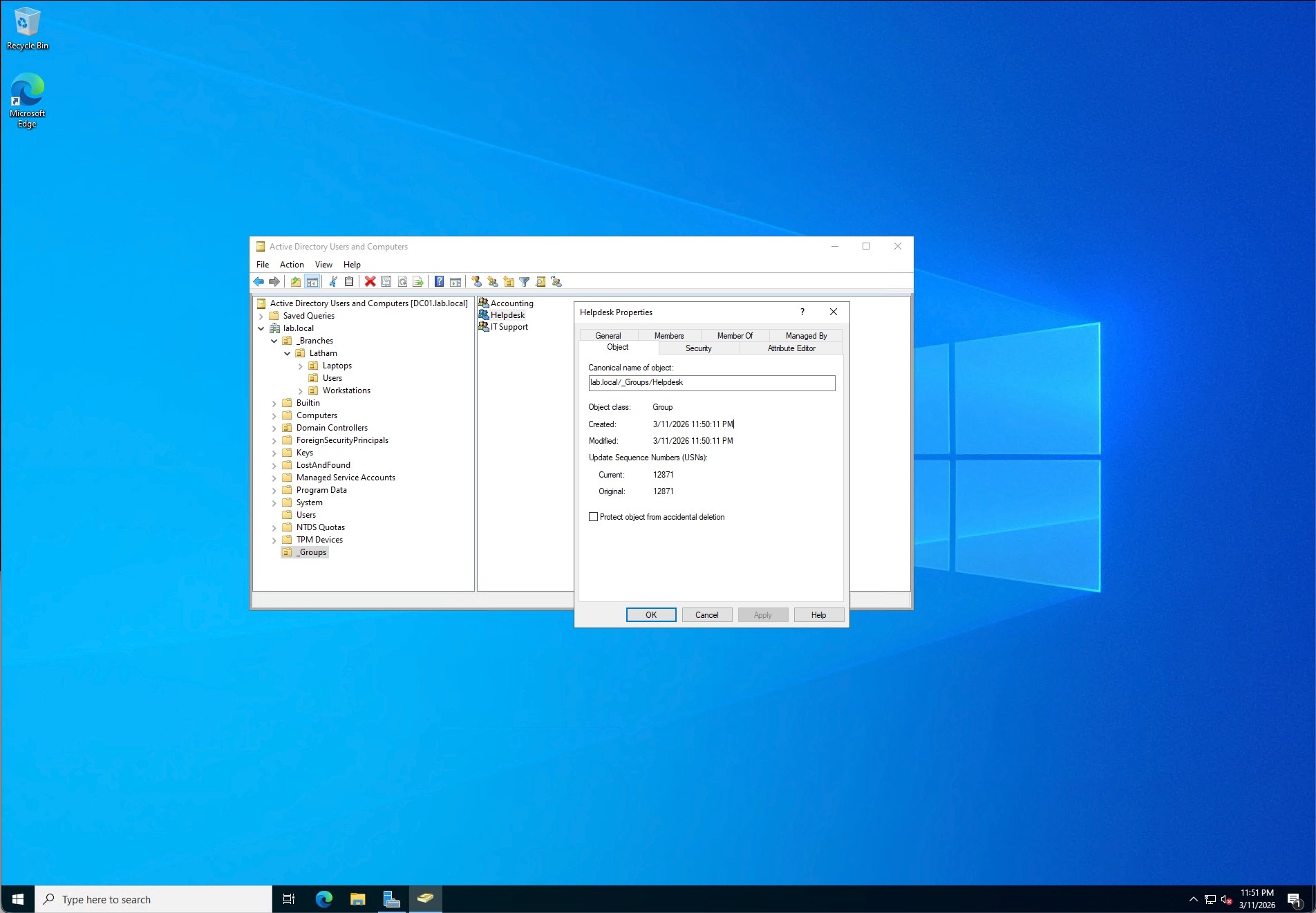
Task: Click OK in Helpdesk Properties
Action: (650, 615)
